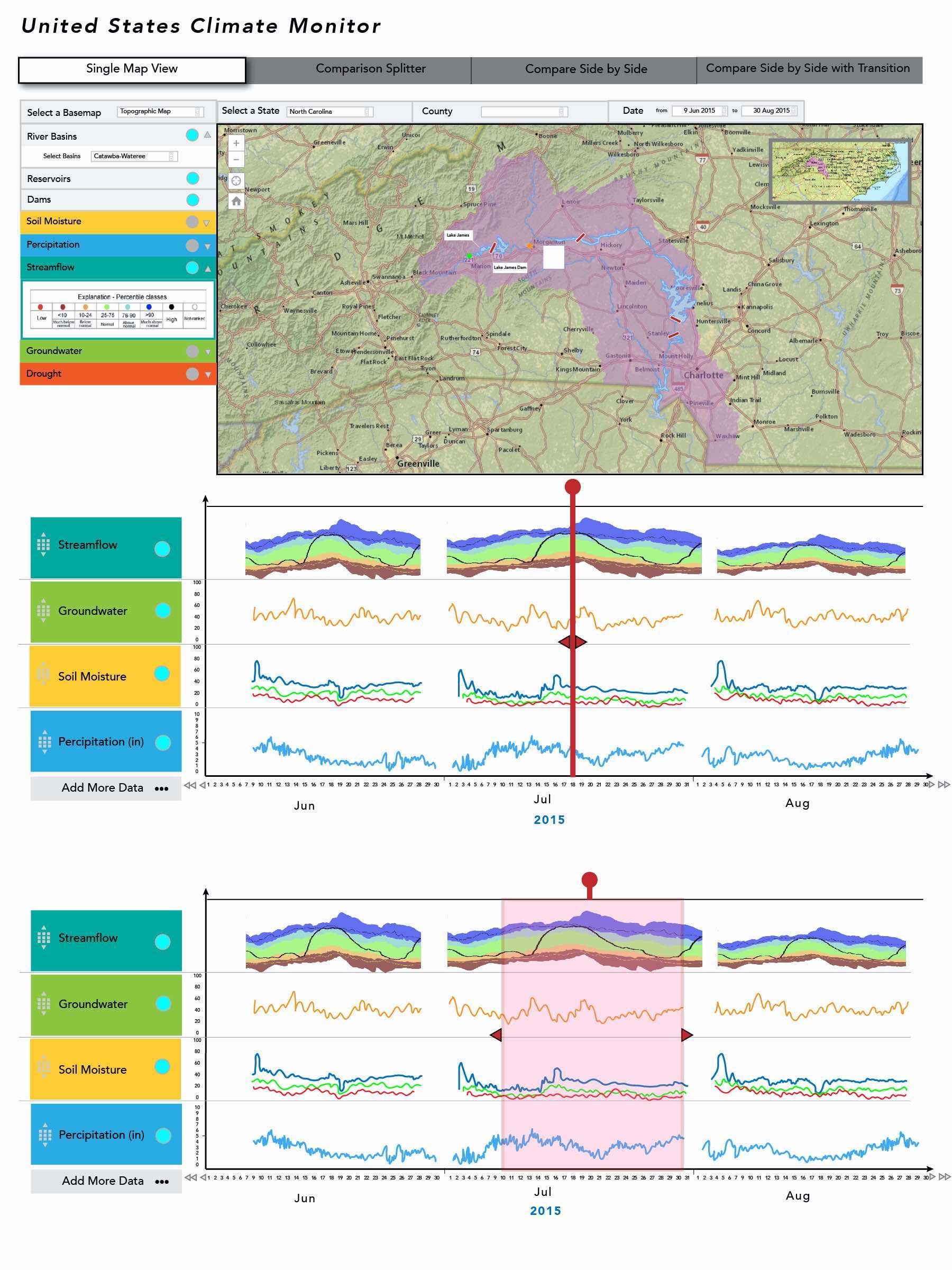Click the locate crosshair map button
Screen dimensions: 952x1270
[236, 180]
